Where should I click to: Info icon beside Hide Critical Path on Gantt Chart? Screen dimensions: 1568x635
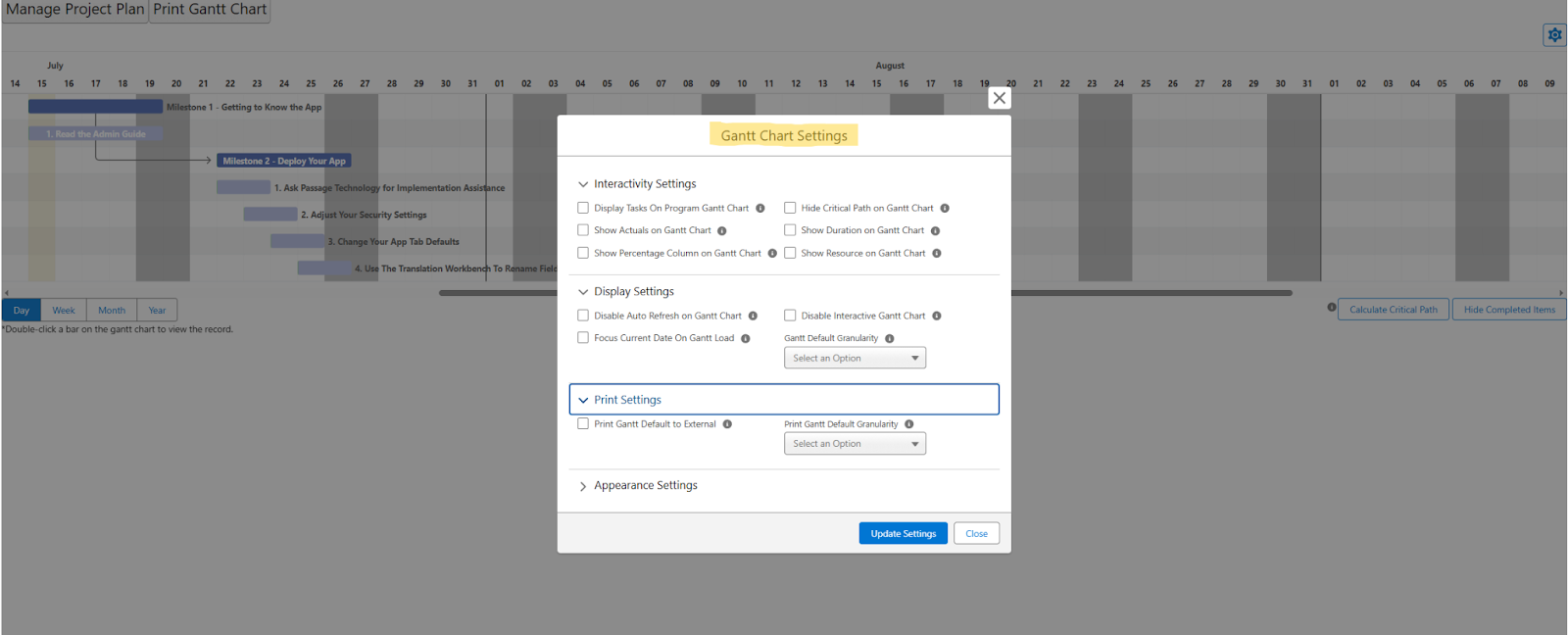point(945,208)
